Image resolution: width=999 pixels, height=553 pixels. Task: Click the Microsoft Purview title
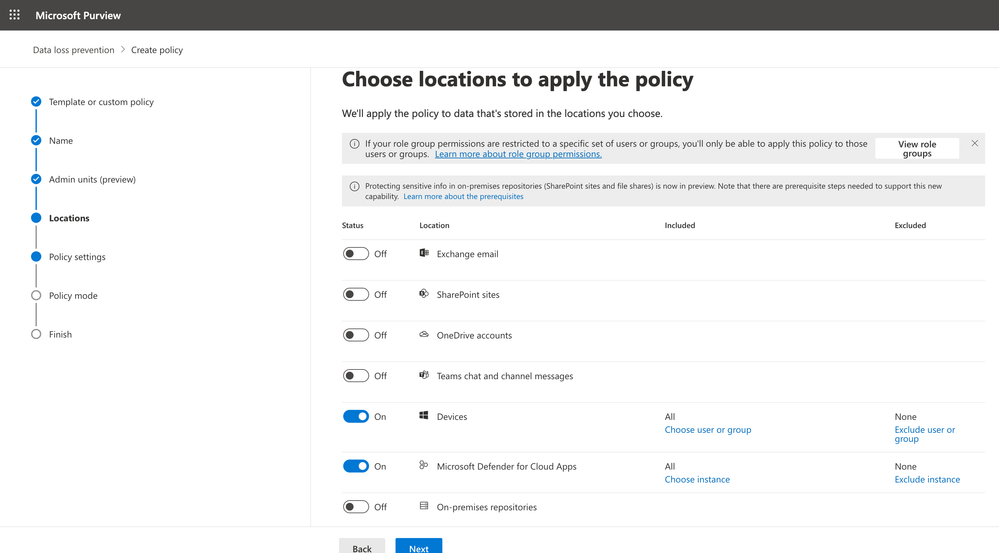coord(78,15)
